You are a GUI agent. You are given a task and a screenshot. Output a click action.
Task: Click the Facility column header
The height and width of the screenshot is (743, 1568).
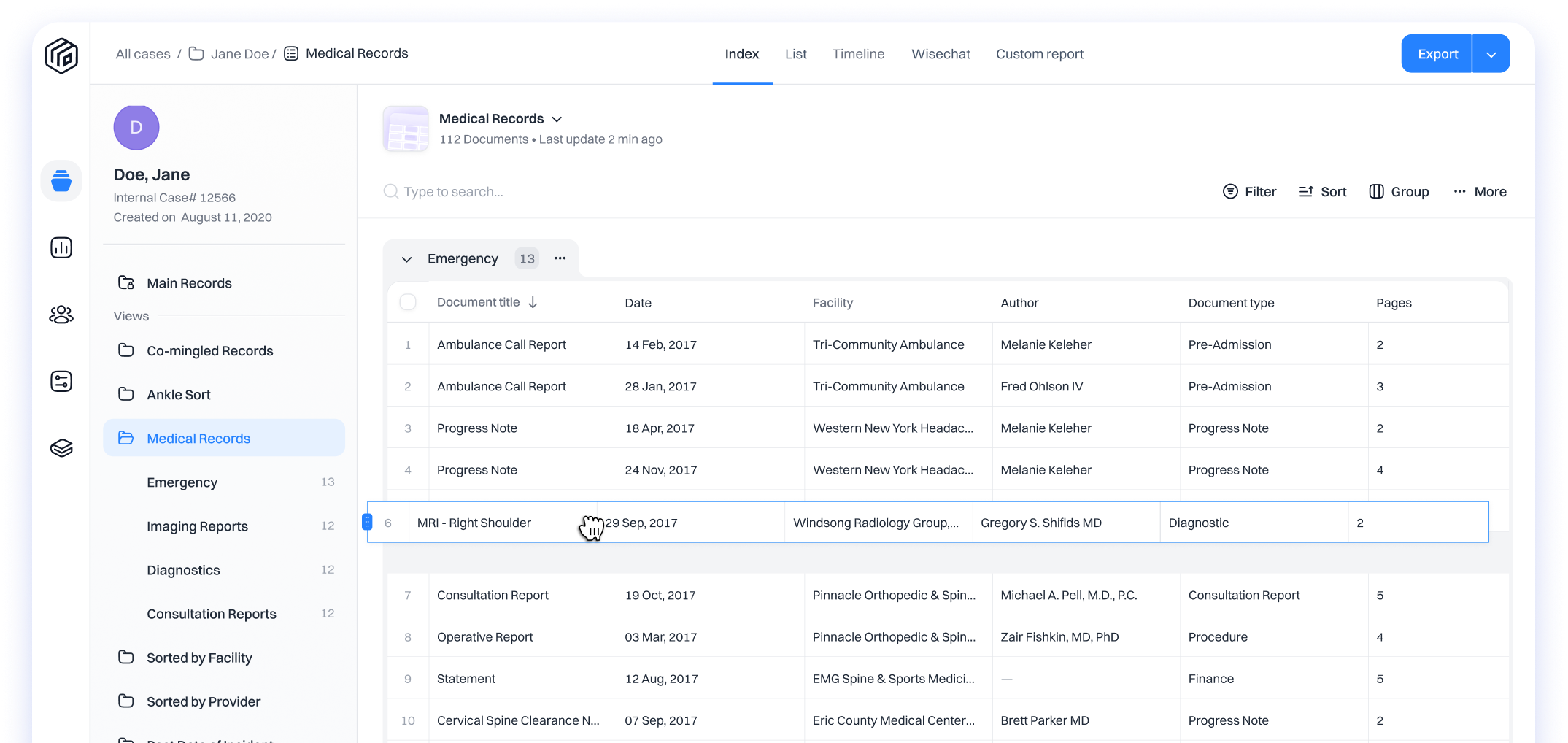(833, 303)
